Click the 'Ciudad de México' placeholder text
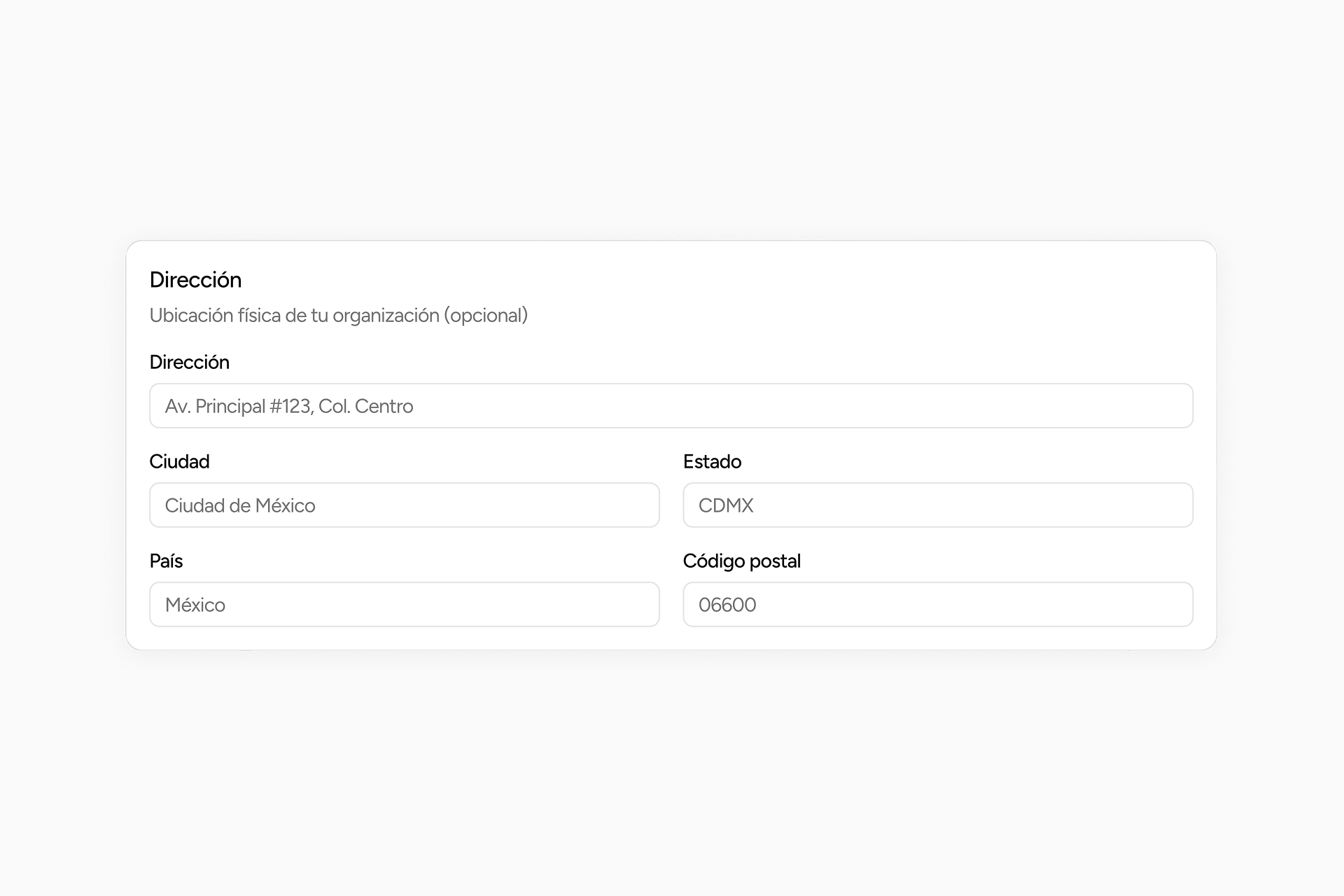 tap(240, 506)
